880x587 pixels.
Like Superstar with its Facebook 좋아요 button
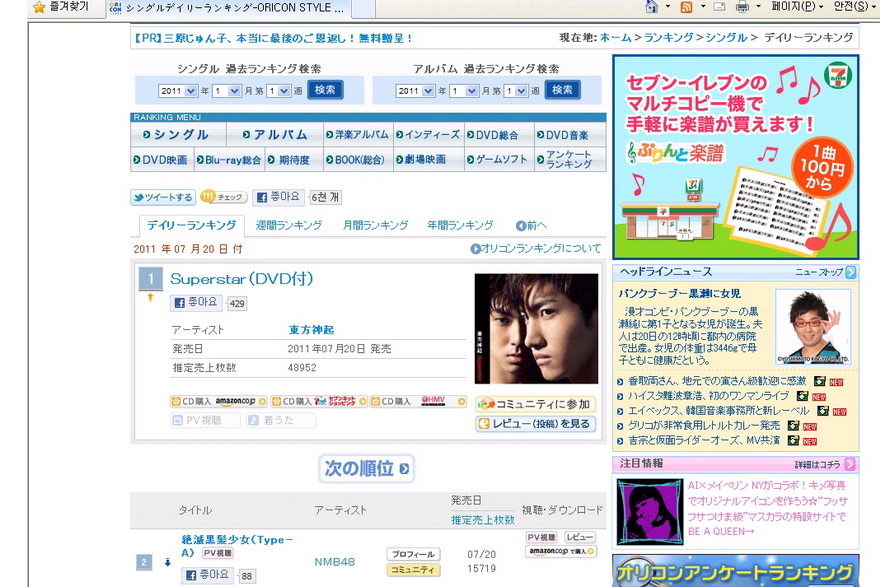point(196,302)
